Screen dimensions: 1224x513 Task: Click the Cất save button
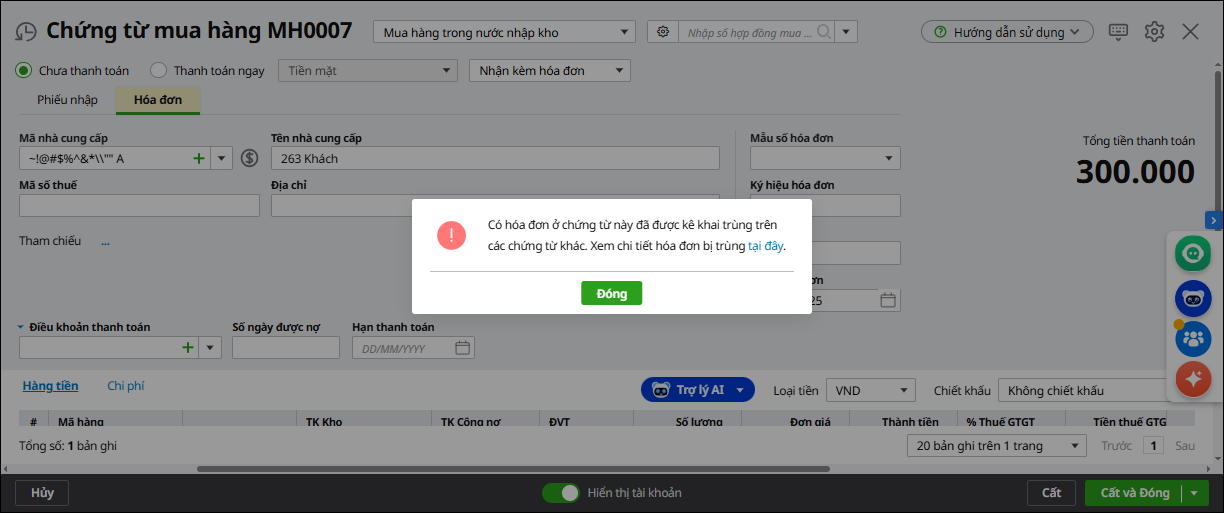tap(1051, 492)
